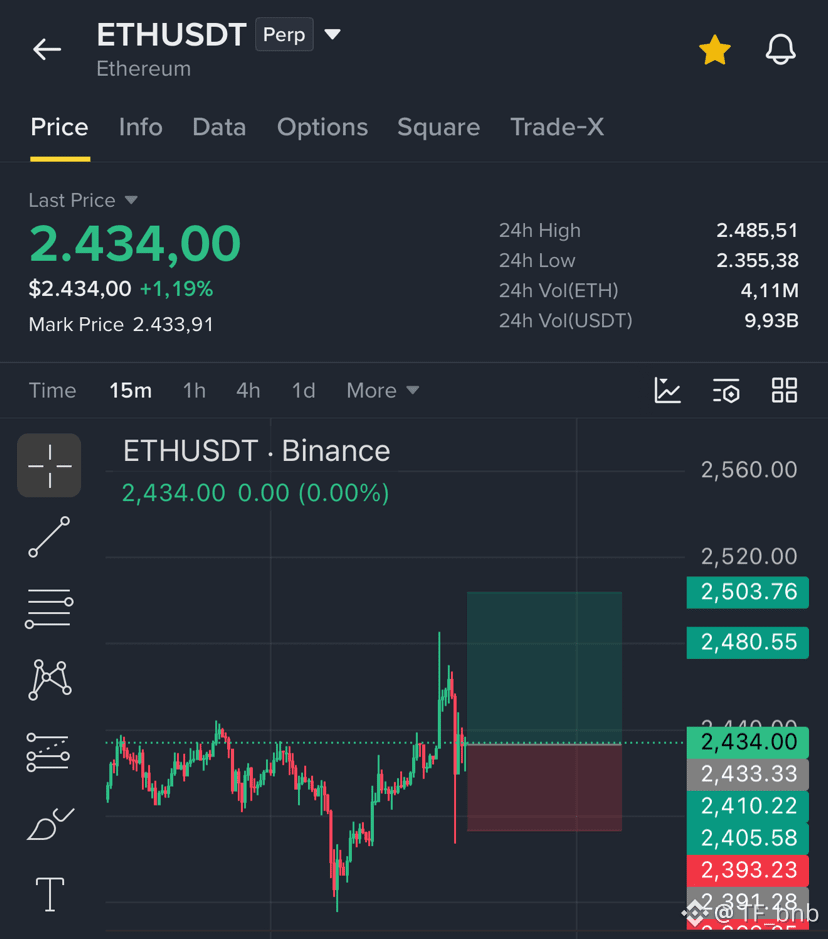Expand the More intervals dropdown

[383, 390]
